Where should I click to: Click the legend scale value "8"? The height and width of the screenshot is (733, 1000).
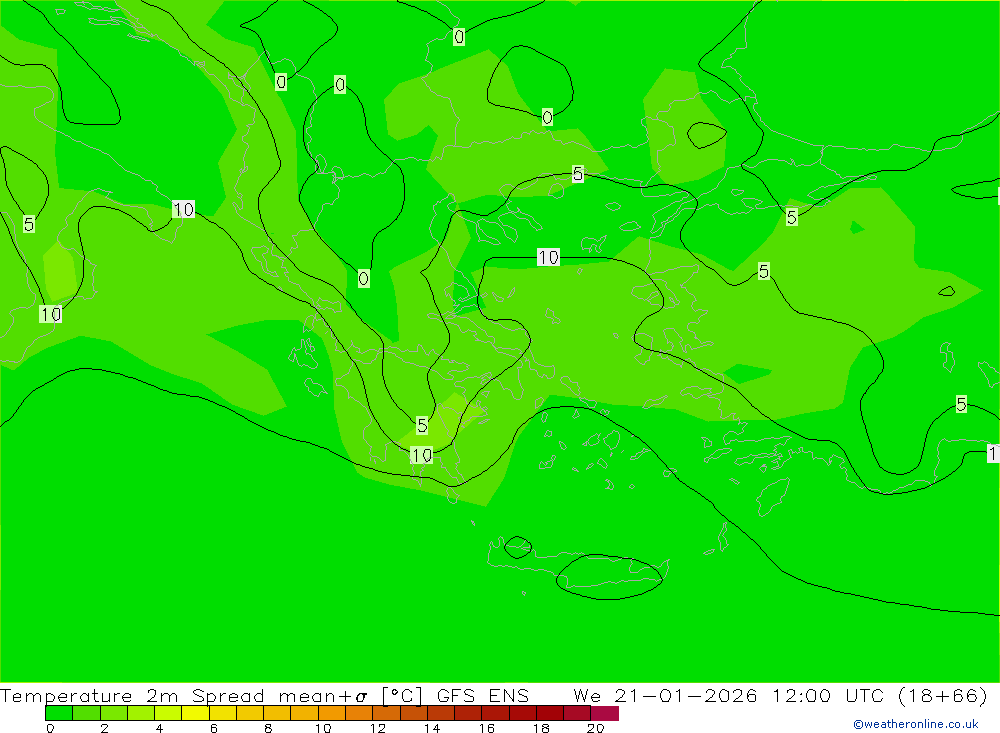coord(268,728)
